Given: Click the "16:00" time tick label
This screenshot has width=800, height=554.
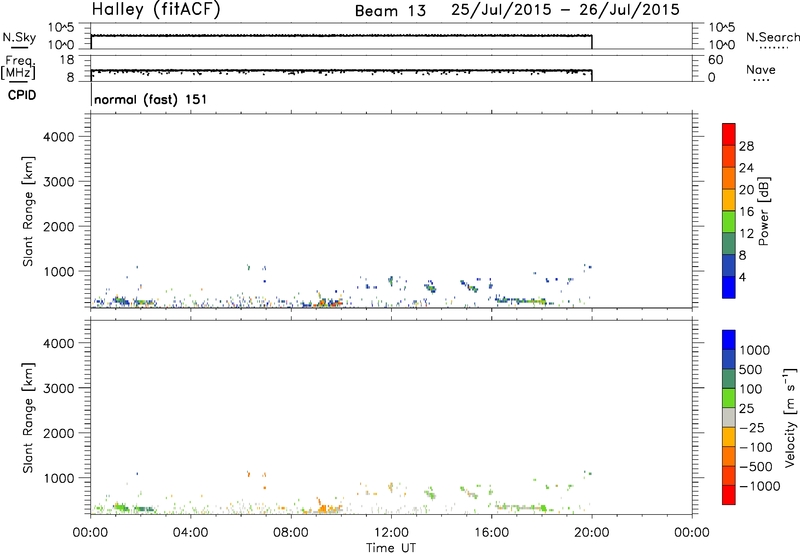Looking at the screenshot, I should 491,533.
